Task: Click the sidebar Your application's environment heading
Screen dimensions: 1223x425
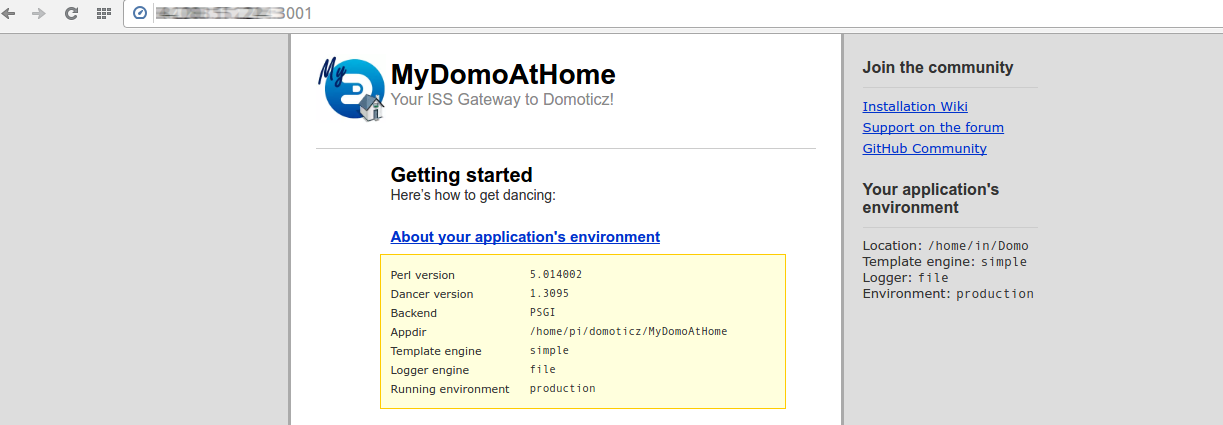Action: [x=931, y=198]
